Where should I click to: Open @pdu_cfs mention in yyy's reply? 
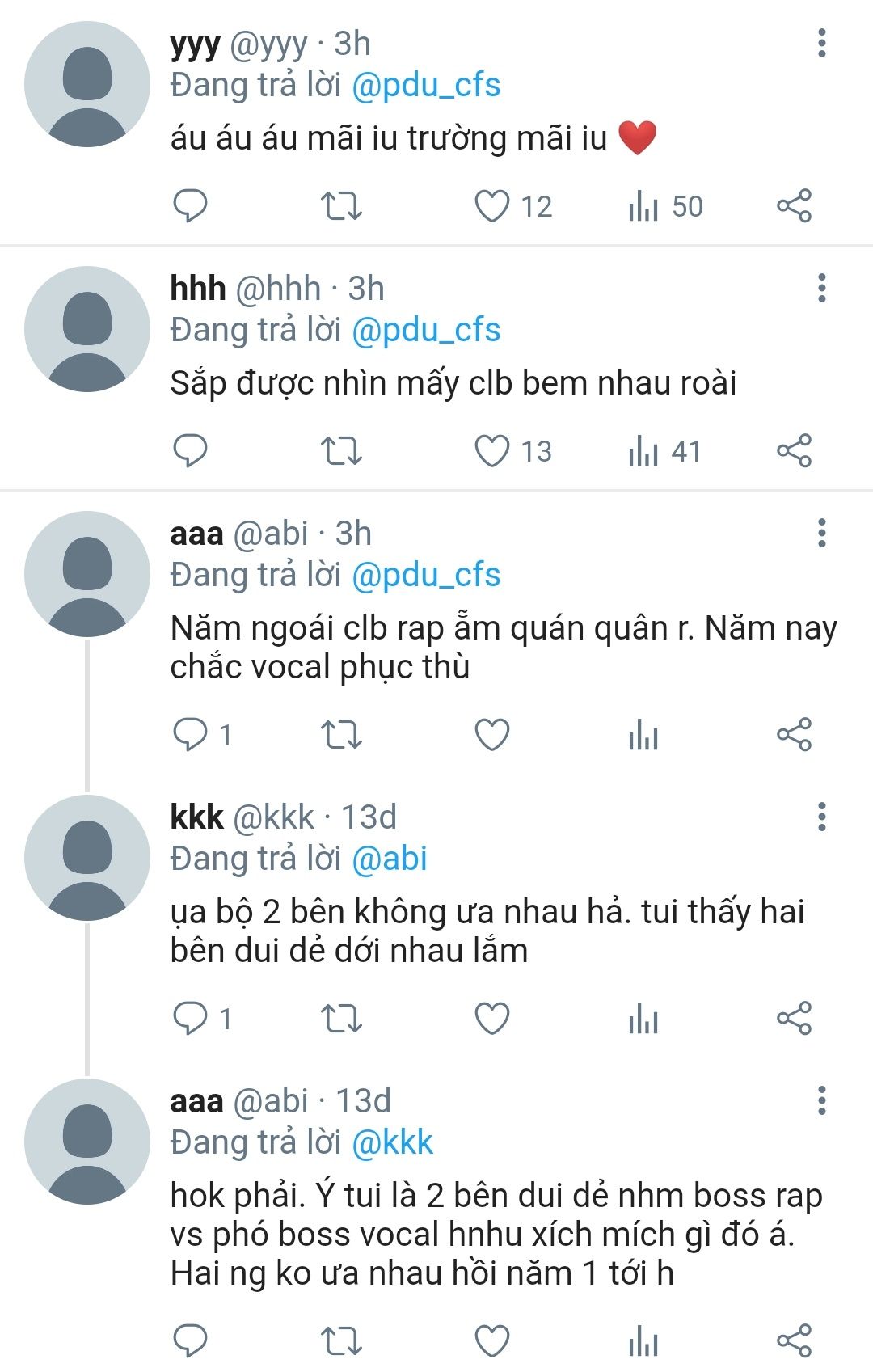tap(426, 86)
